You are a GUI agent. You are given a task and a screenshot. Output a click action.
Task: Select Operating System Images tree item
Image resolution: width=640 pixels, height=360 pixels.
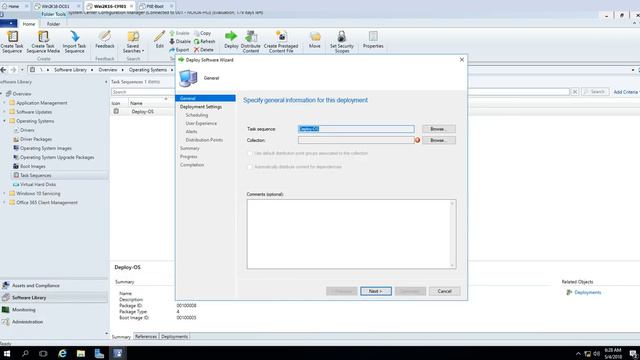[46, 148]
